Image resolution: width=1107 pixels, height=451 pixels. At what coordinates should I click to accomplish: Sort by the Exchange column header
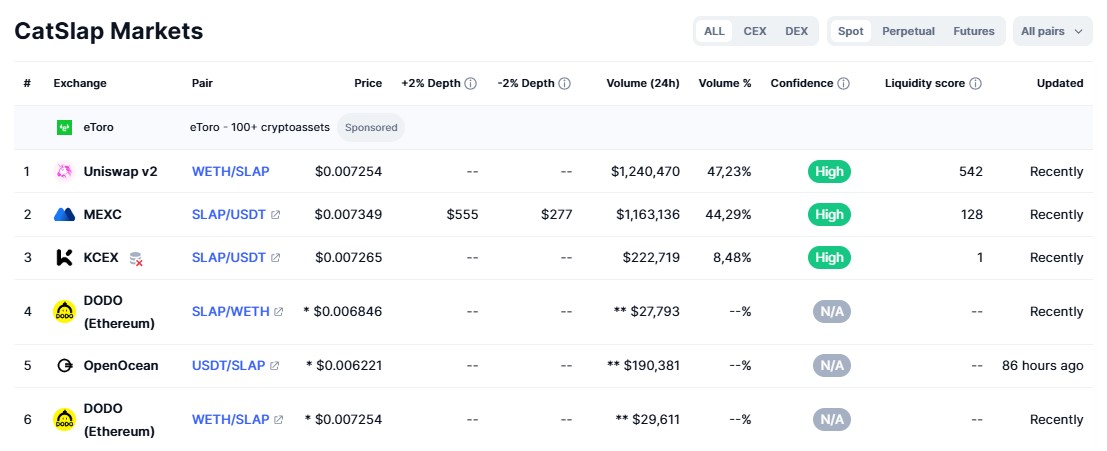pyautogui.click(x=80, y=83)
